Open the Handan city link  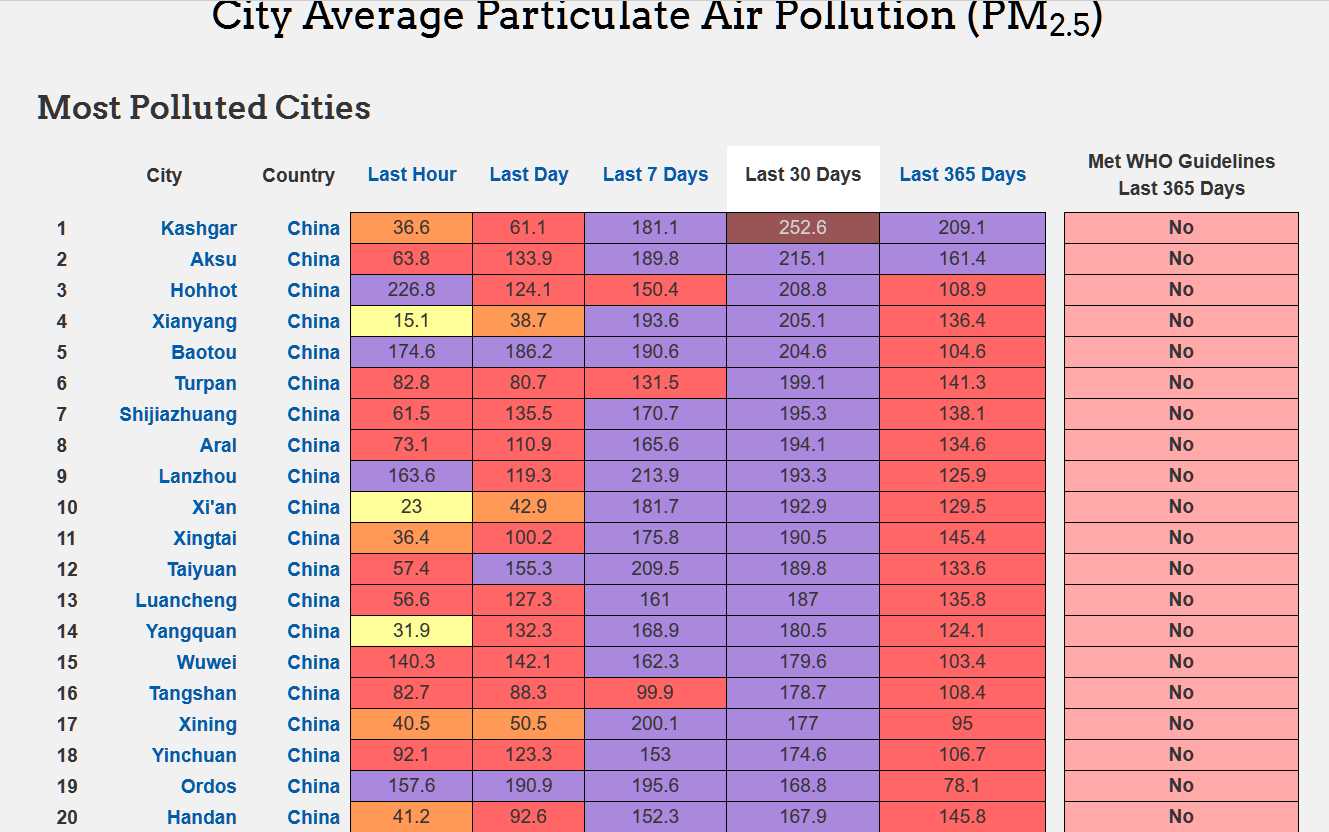click(202, 817)
